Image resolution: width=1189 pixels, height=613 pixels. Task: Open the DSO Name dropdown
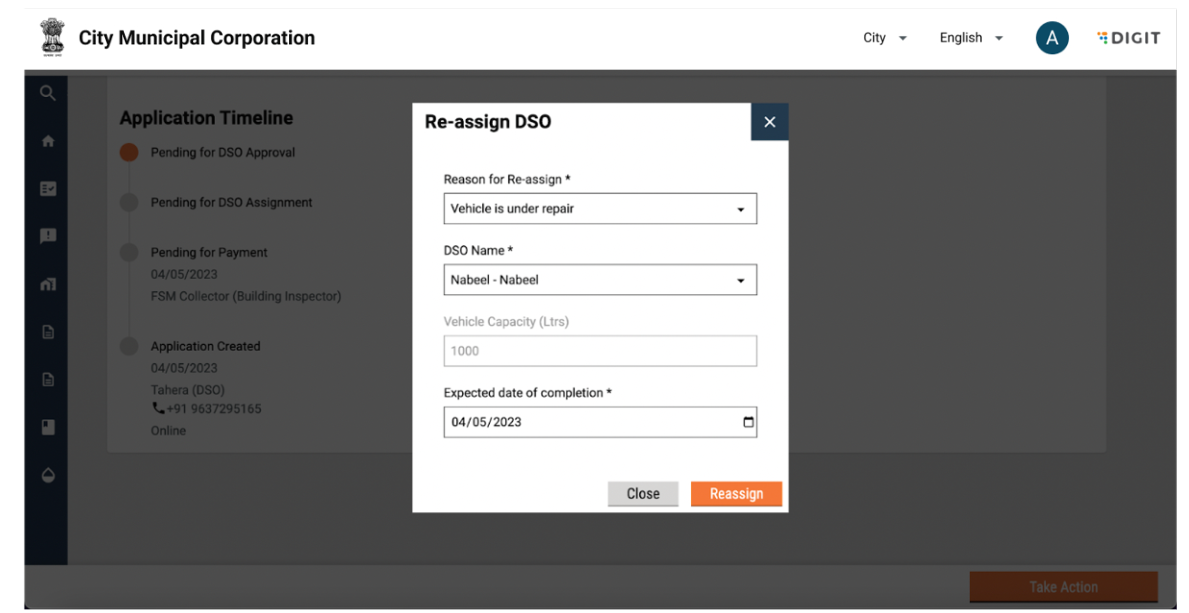(x=600, y=280)
